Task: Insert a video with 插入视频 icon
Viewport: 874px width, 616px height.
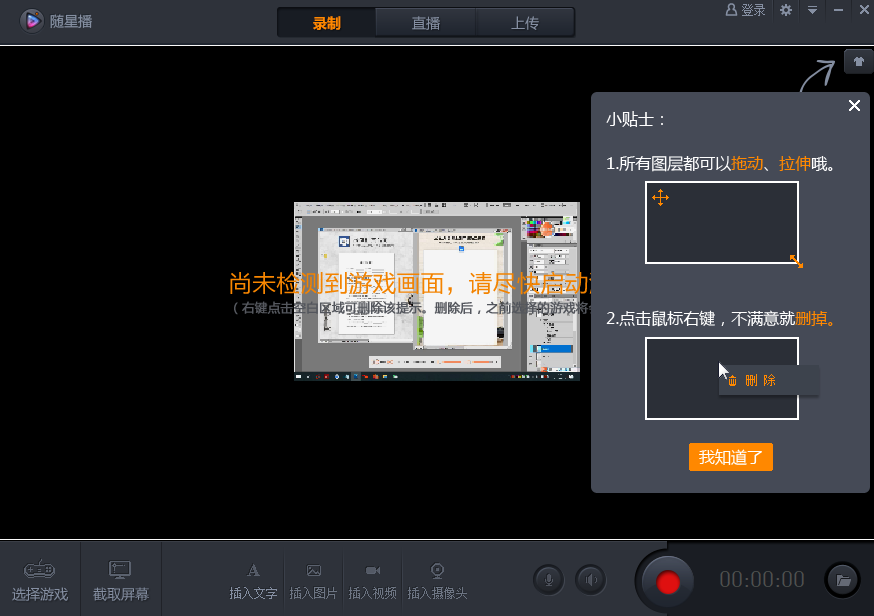Action: click(372, 570)
